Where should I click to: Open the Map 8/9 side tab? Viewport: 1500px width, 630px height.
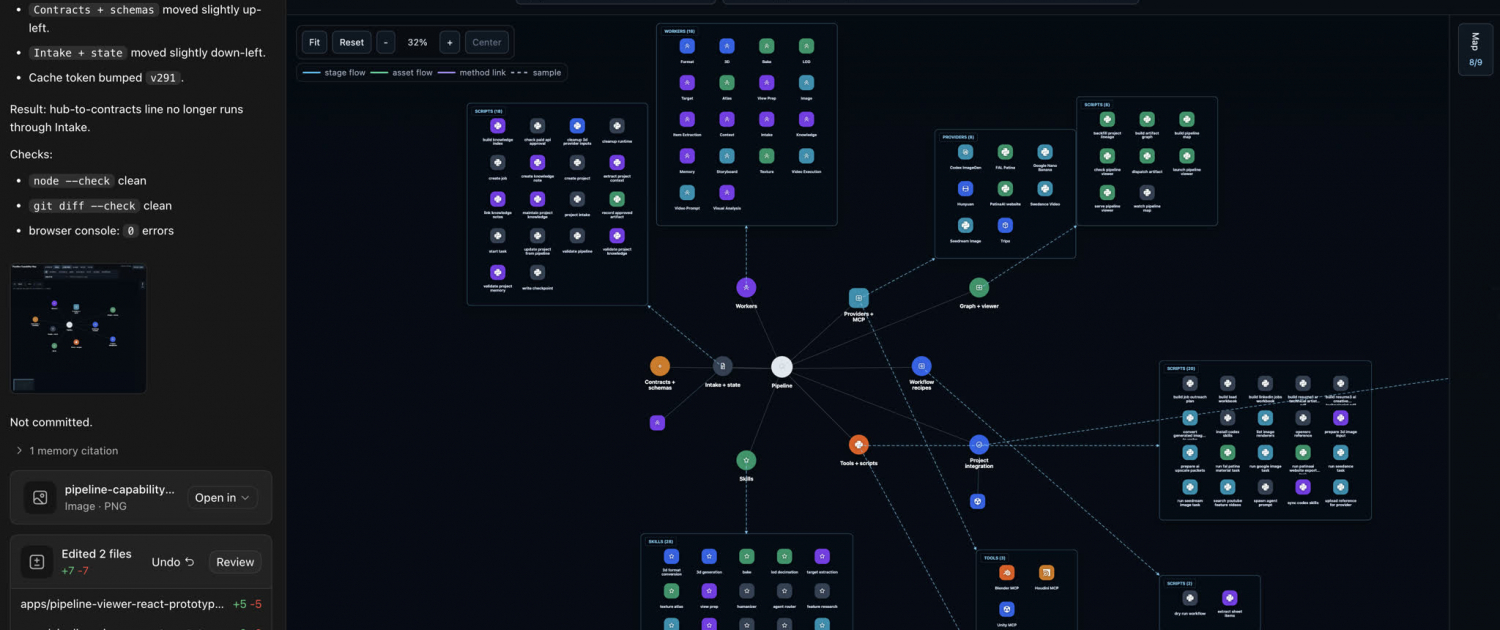point(1475,50)
